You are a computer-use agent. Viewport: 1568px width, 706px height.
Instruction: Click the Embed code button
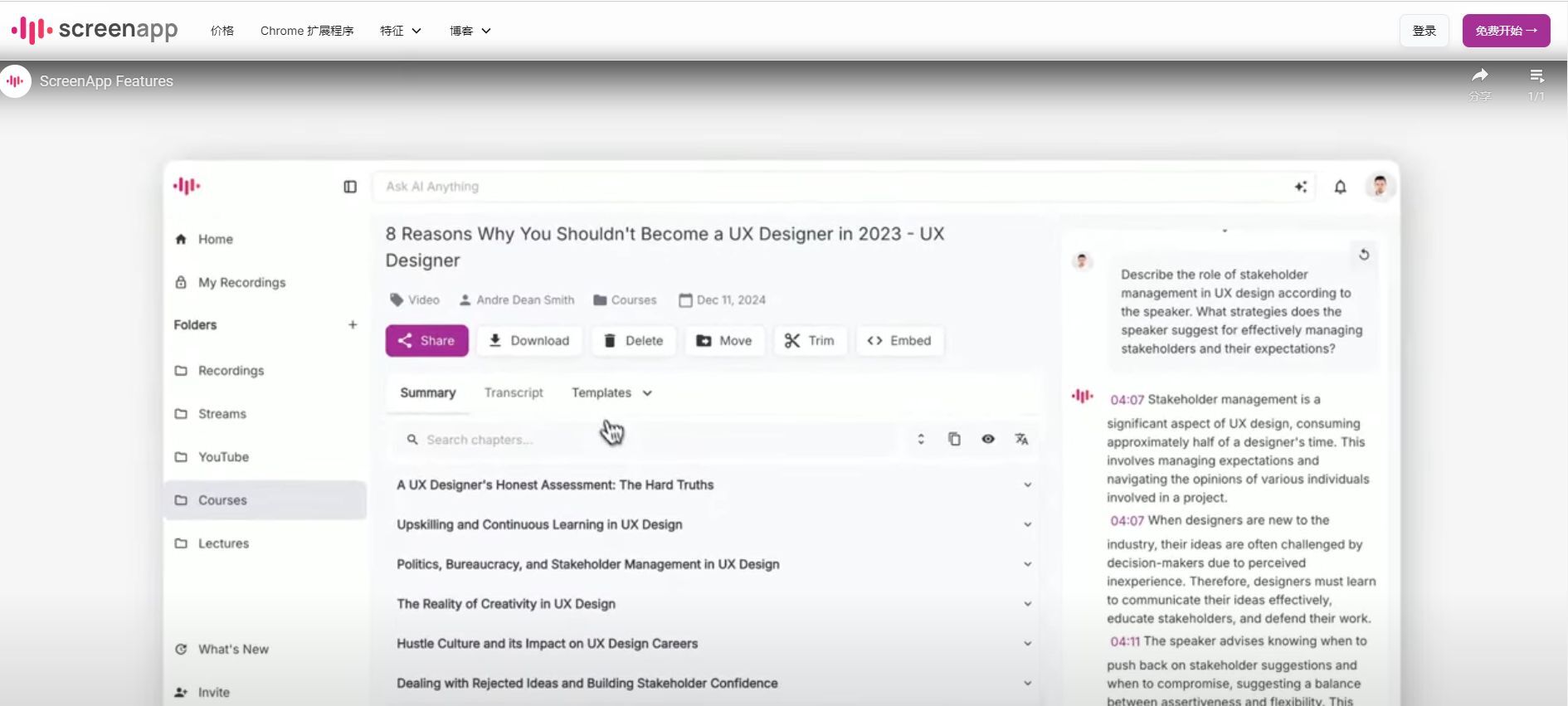click(899, 340)
